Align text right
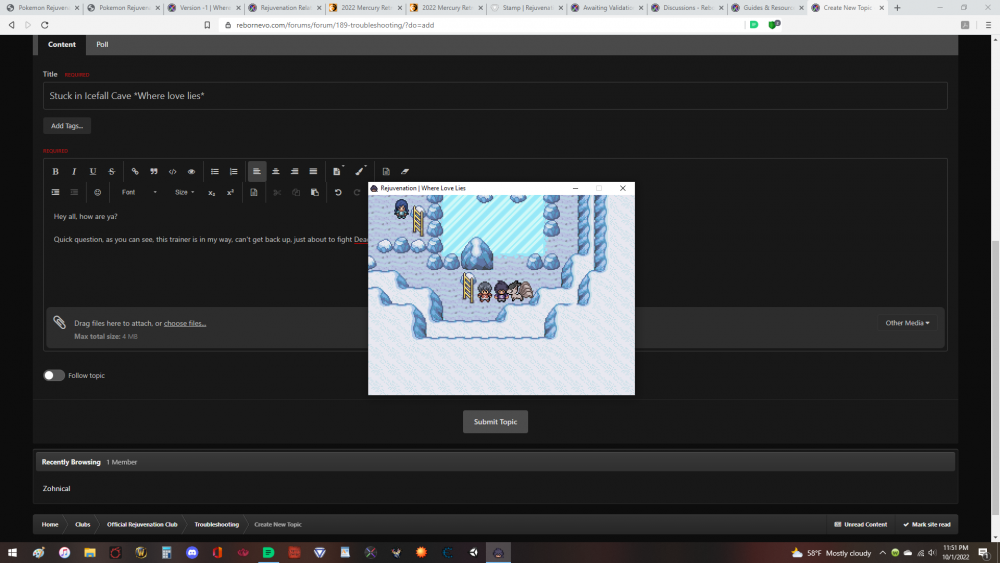The image size is (1000, 563). click(295, 172)
